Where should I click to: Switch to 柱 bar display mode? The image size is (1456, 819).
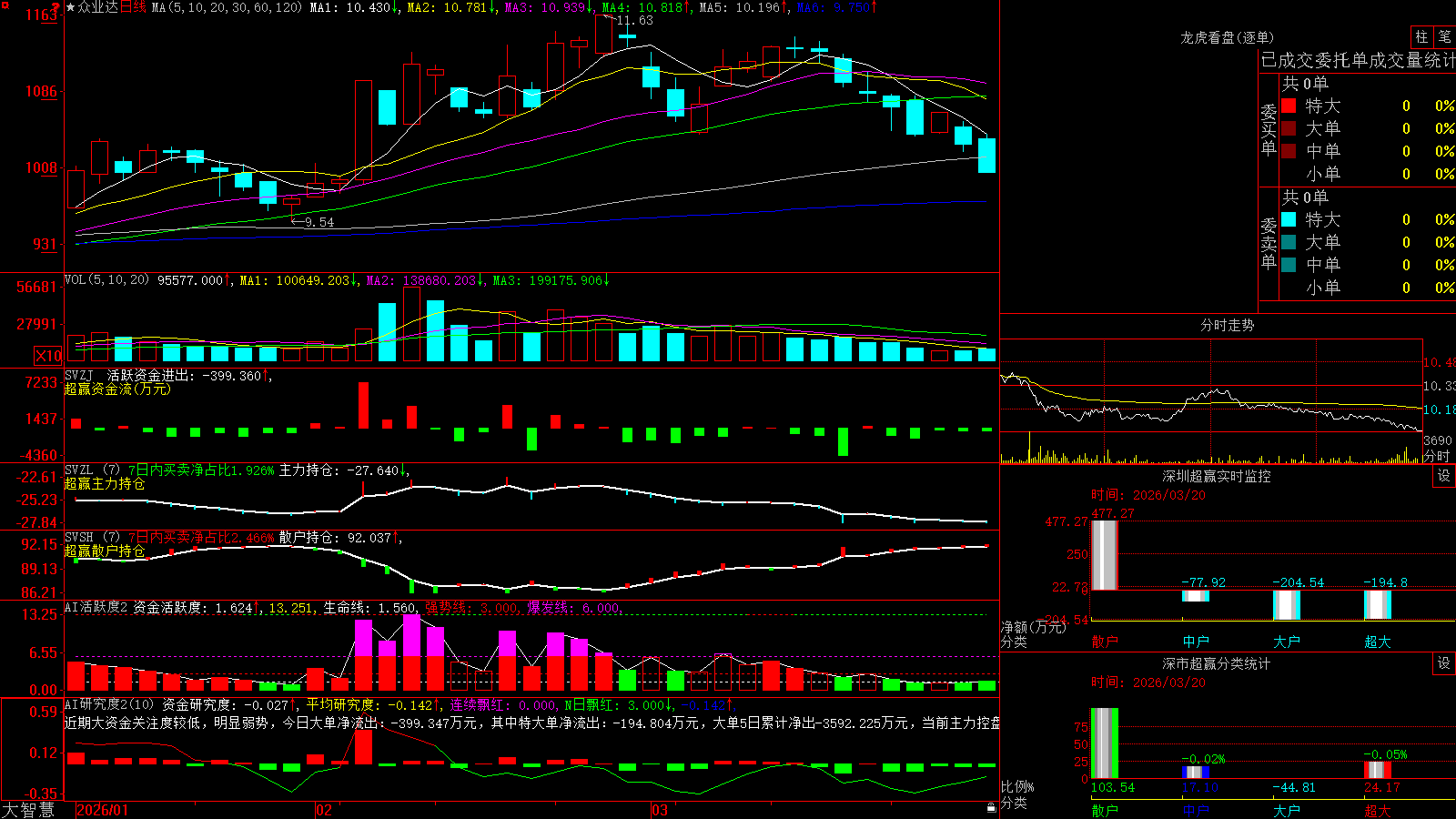tap(1421, 36)
